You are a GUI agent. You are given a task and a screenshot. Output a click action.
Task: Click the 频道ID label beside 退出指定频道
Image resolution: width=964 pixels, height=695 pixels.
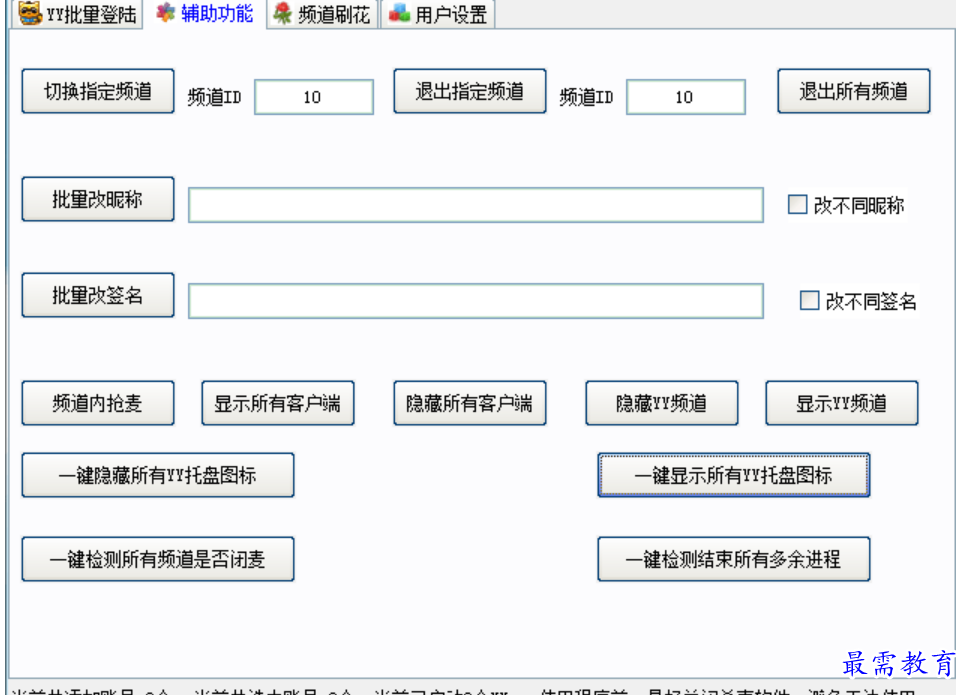(x=586, y=97)
